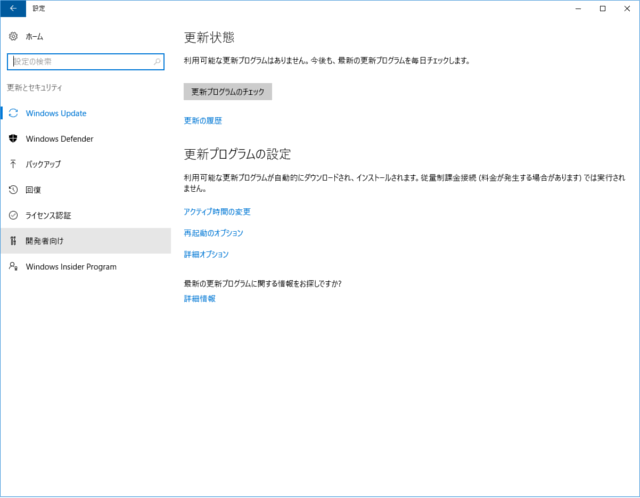Viewport: 640px width, 498px height.
Task: Select the Windows Update refresh icon
Action: tap(13, 113)
